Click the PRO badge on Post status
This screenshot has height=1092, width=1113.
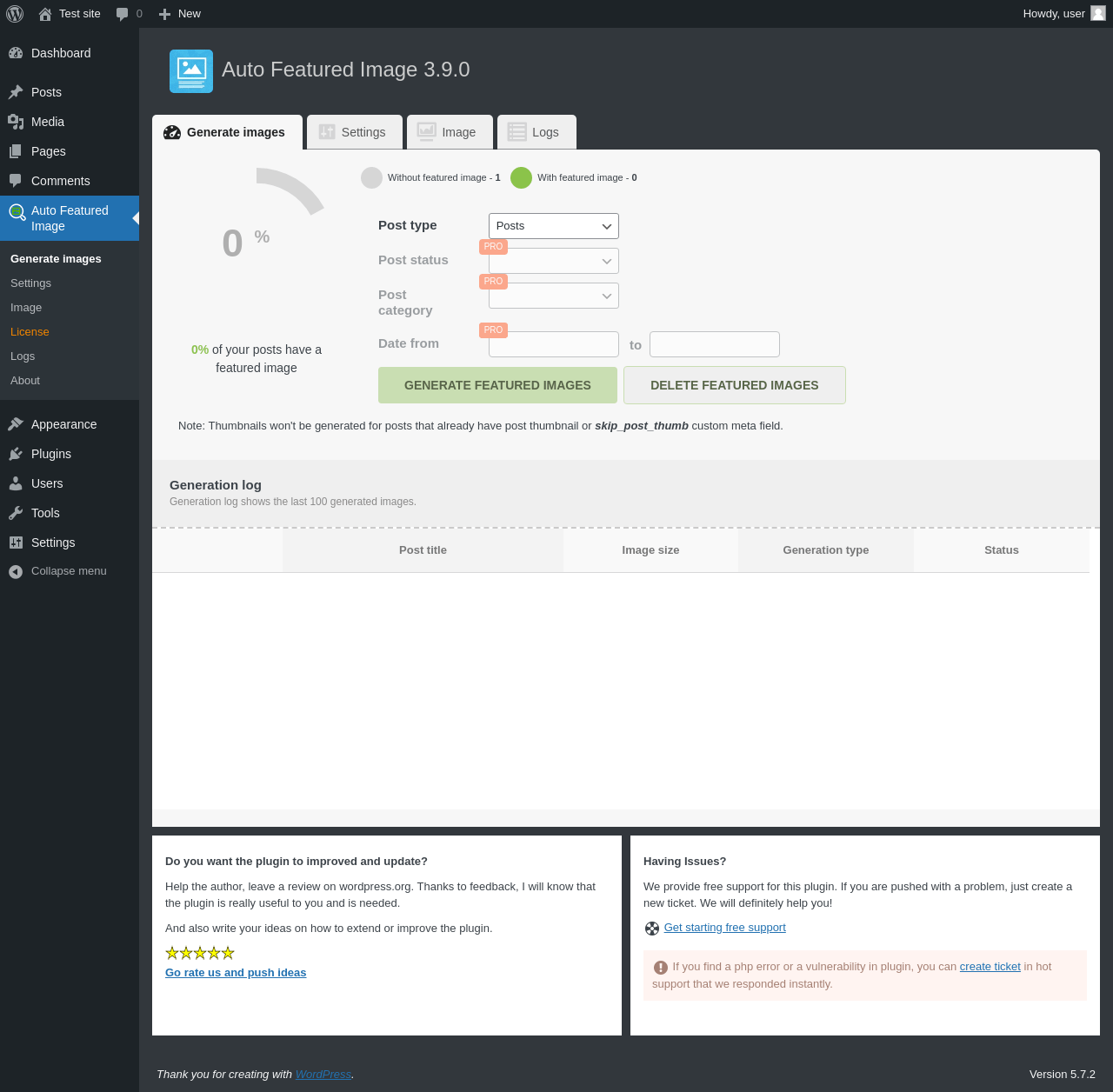pyautogui.click(x=493, y=247)
